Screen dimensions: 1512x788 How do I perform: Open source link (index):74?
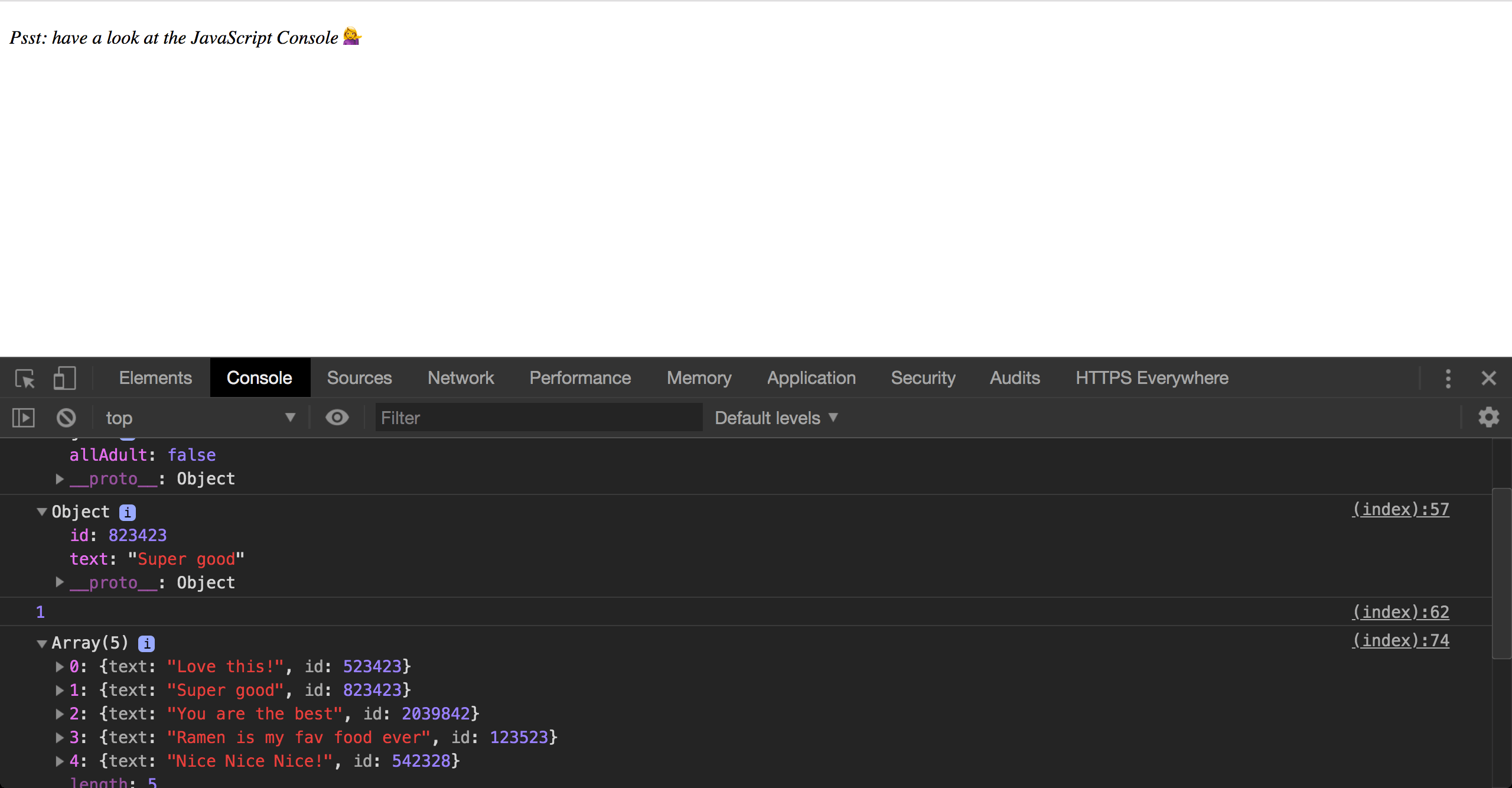click(x=1400, y=640)
